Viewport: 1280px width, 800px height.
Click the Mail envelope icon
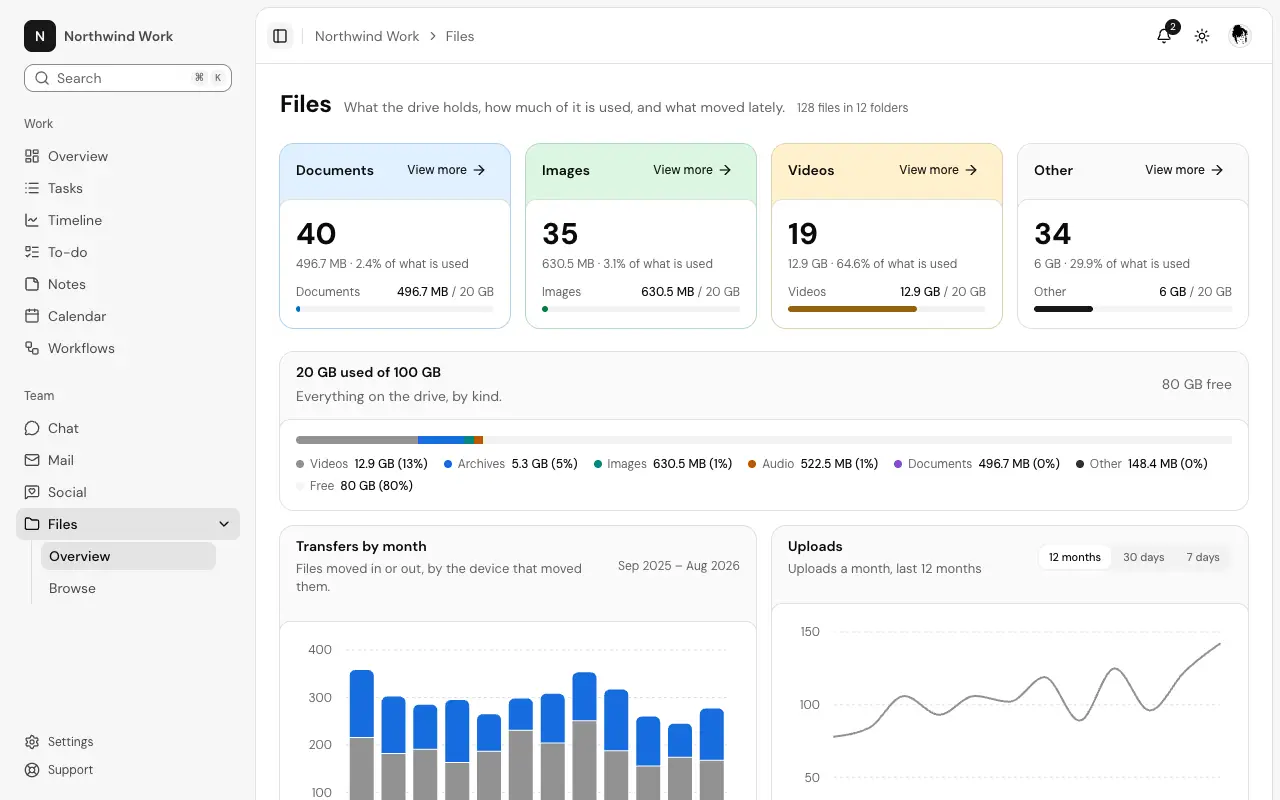click(x=32, y=460)
